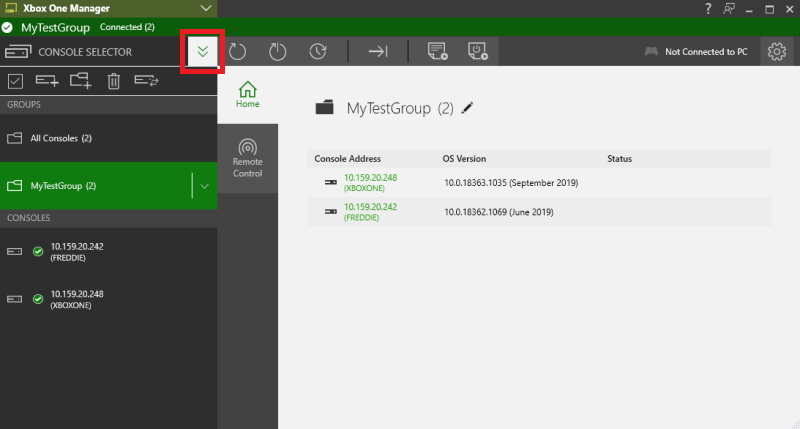
Task: Sort by OS Version column header
Action: tap(464, 159)
